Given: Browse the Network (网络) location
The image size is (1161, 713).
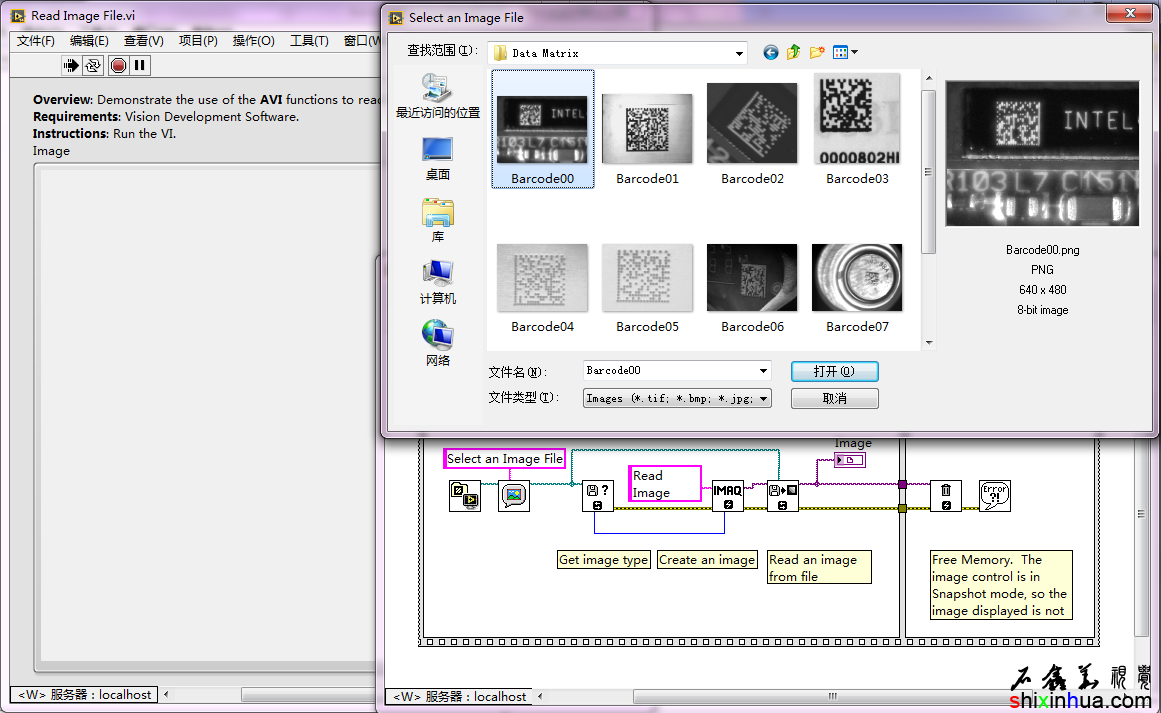Looking at the screenshot, I should 438,344.
